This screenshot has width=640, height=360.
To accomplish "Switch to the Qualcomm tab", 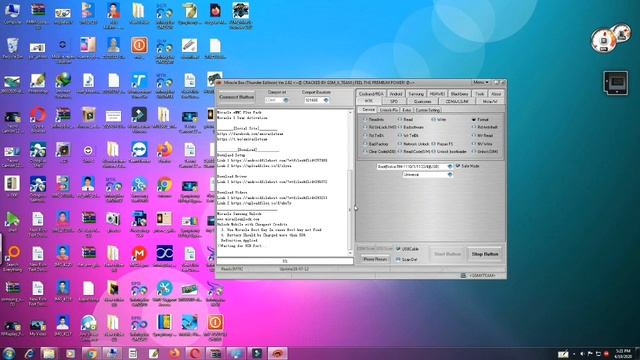I will 422,101.
